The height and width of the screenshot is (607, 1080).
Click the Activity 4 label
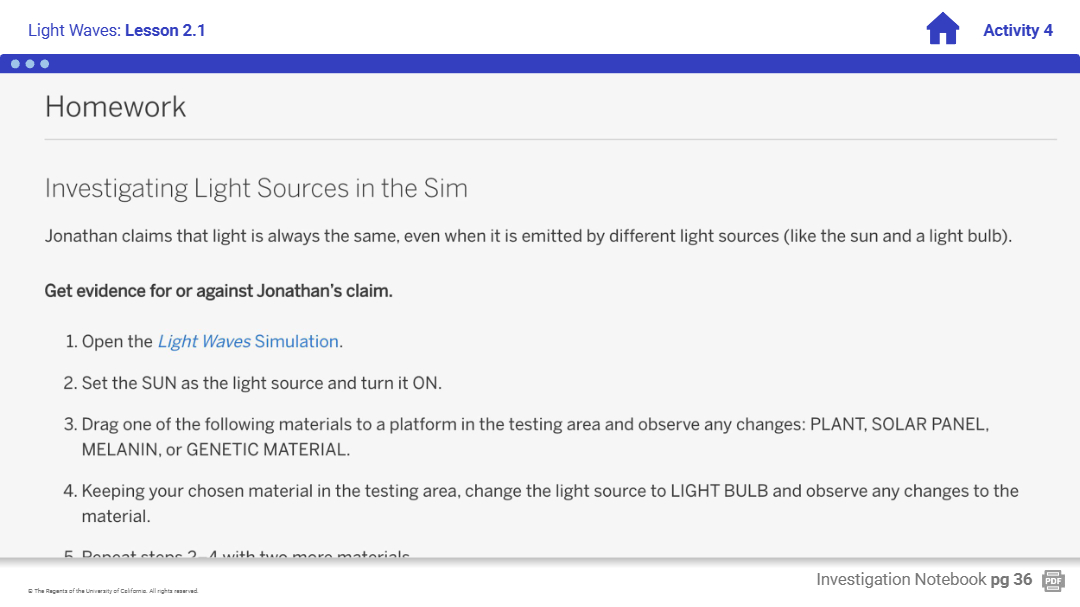(1017, 30)
